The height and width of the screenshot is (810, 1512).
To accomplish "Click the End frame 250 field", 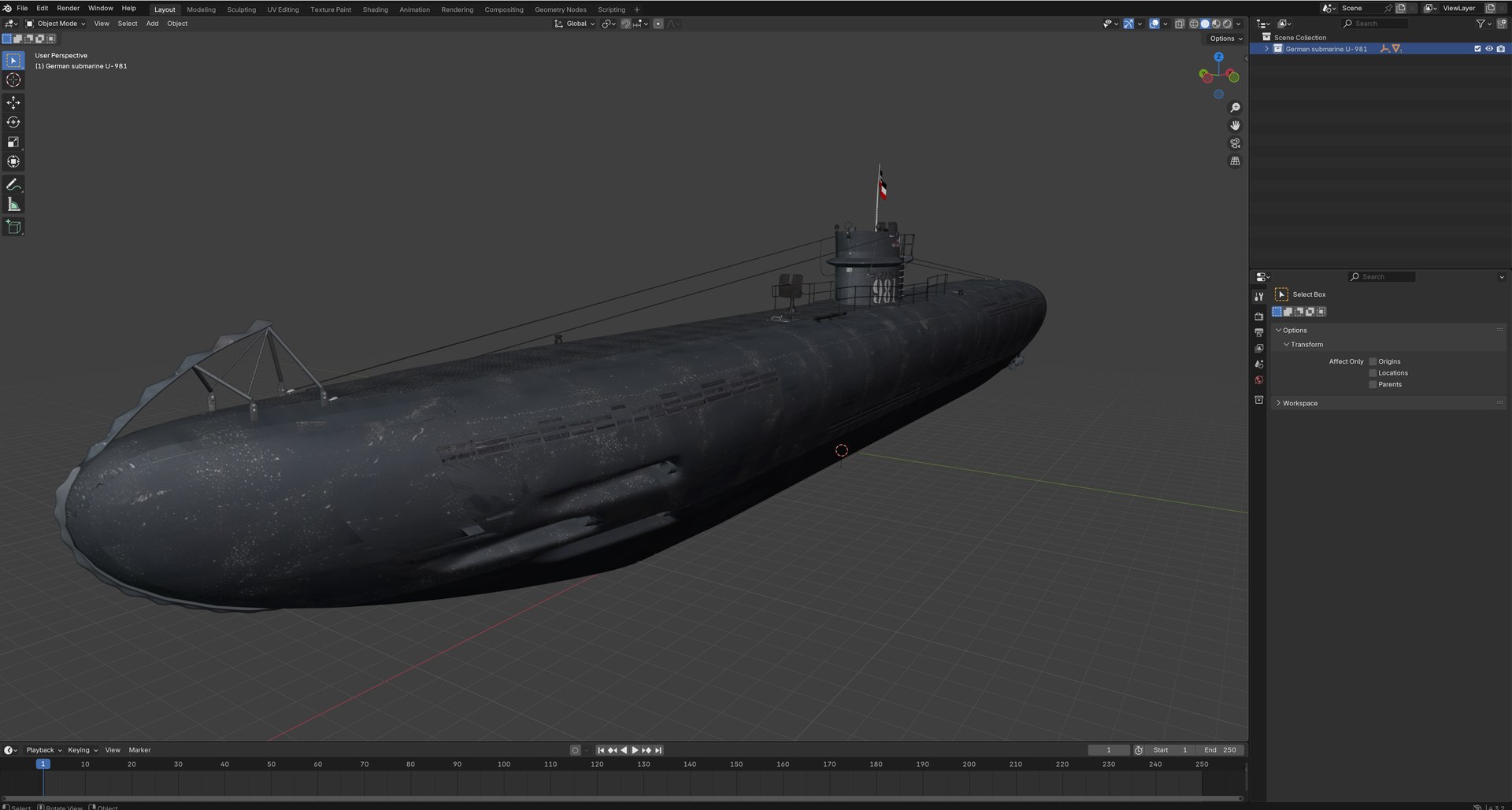I will [x=1219, y=750].
